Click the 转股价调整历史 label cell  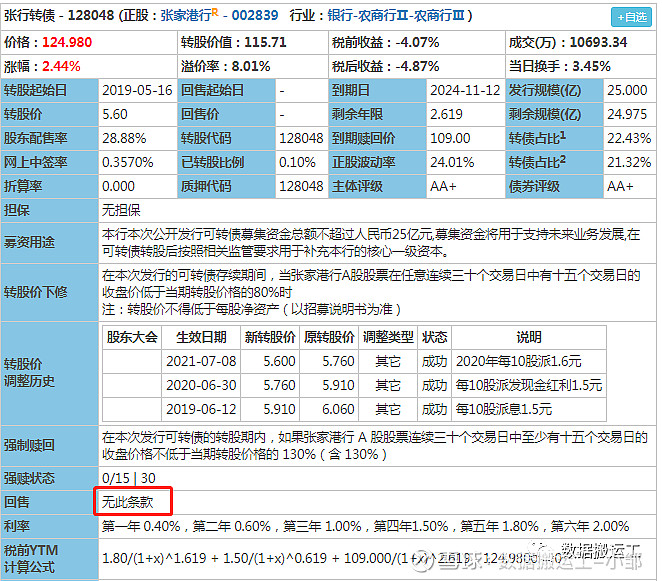pyautogui.click(x=49, y=373)
